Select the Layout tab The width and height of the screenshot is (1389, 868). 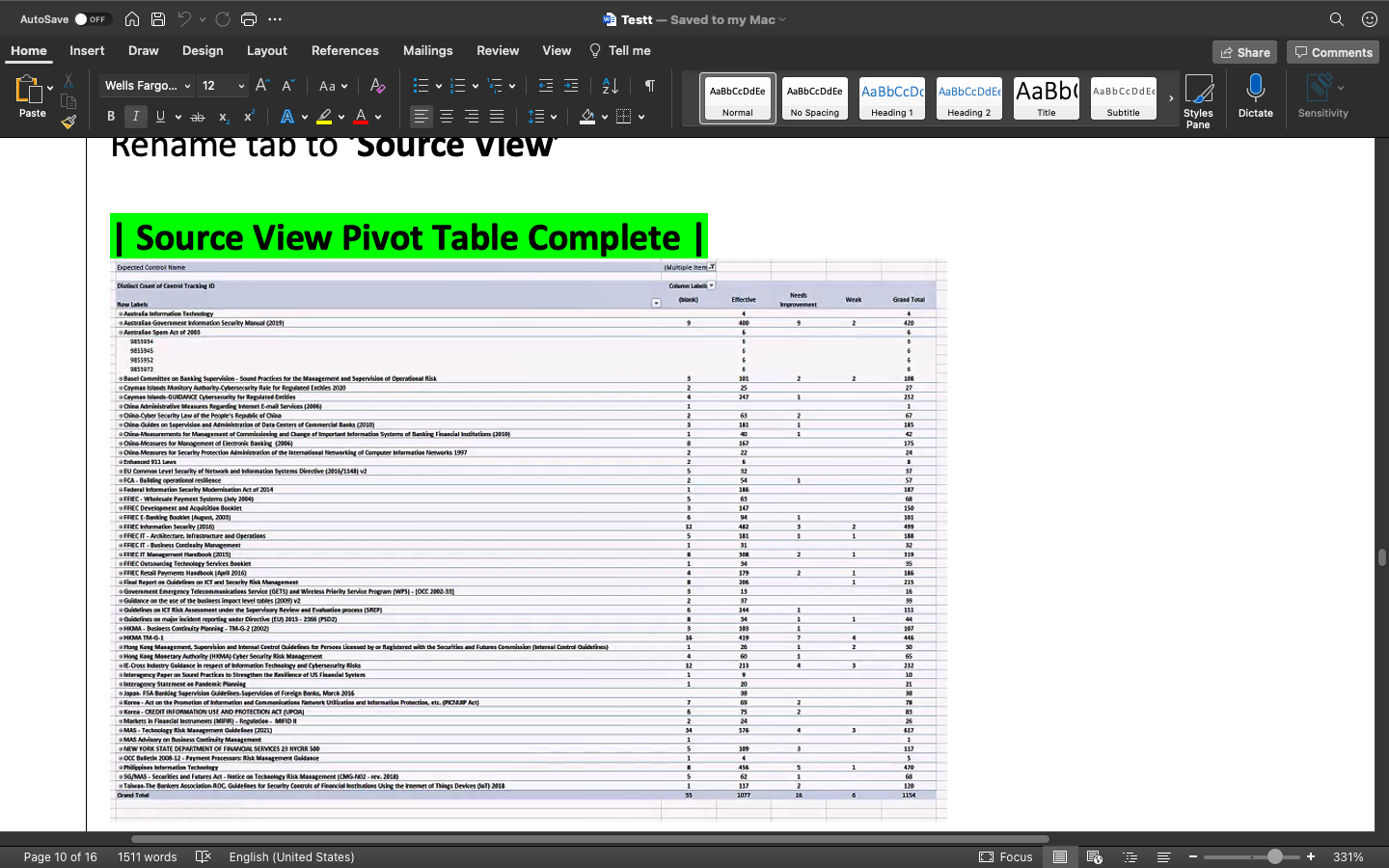[267, 51]
